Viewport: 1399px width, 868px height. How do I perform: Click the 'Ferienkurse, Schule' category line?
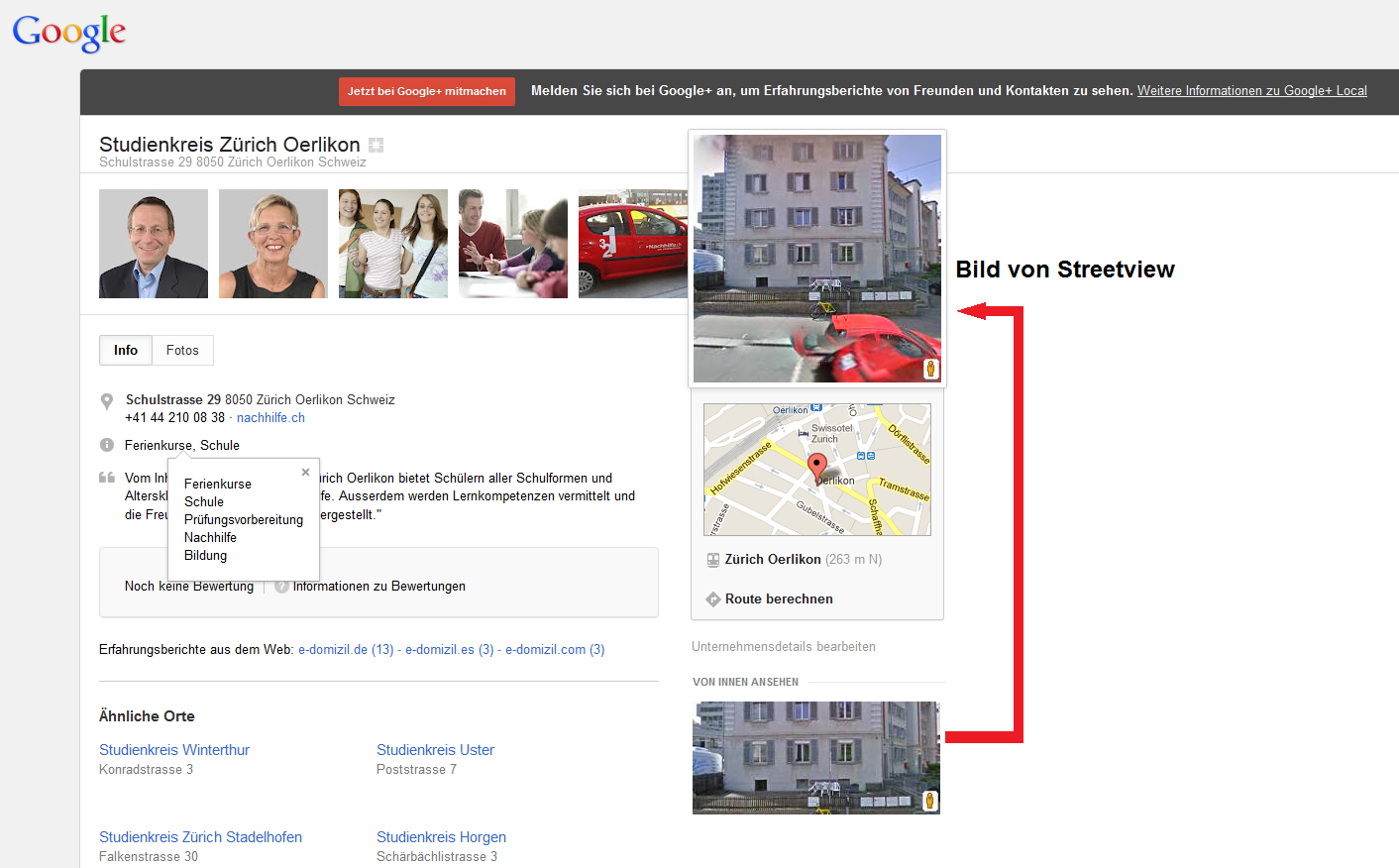click(x=182, y=446)
